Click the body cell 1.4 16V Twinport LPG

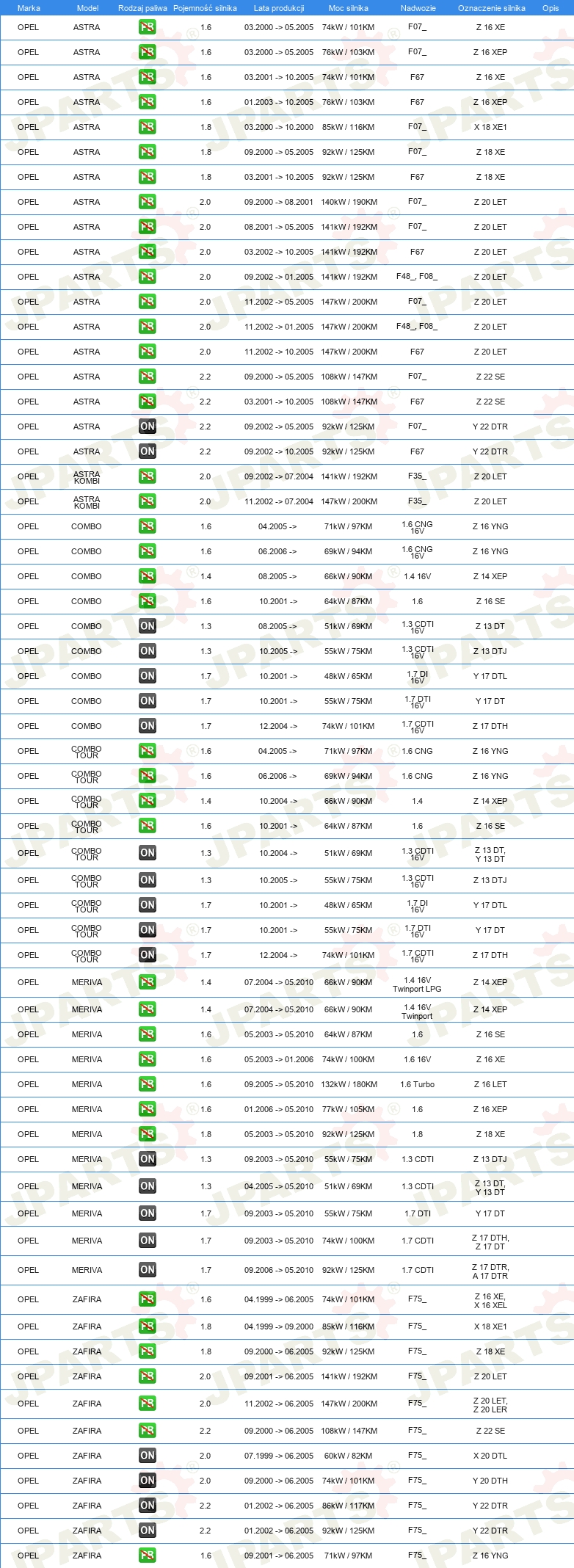[417, 984]
